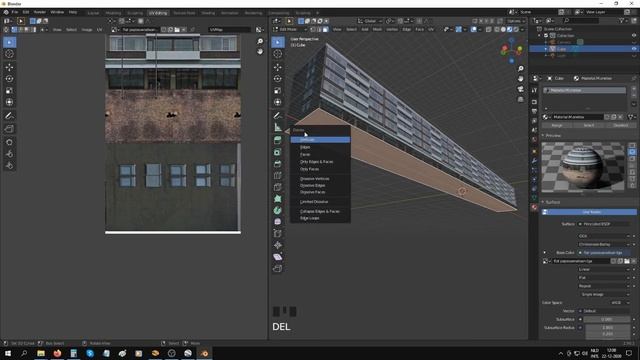Select the Spin tool
Screen dimensions: 640x360
[278, 211]
